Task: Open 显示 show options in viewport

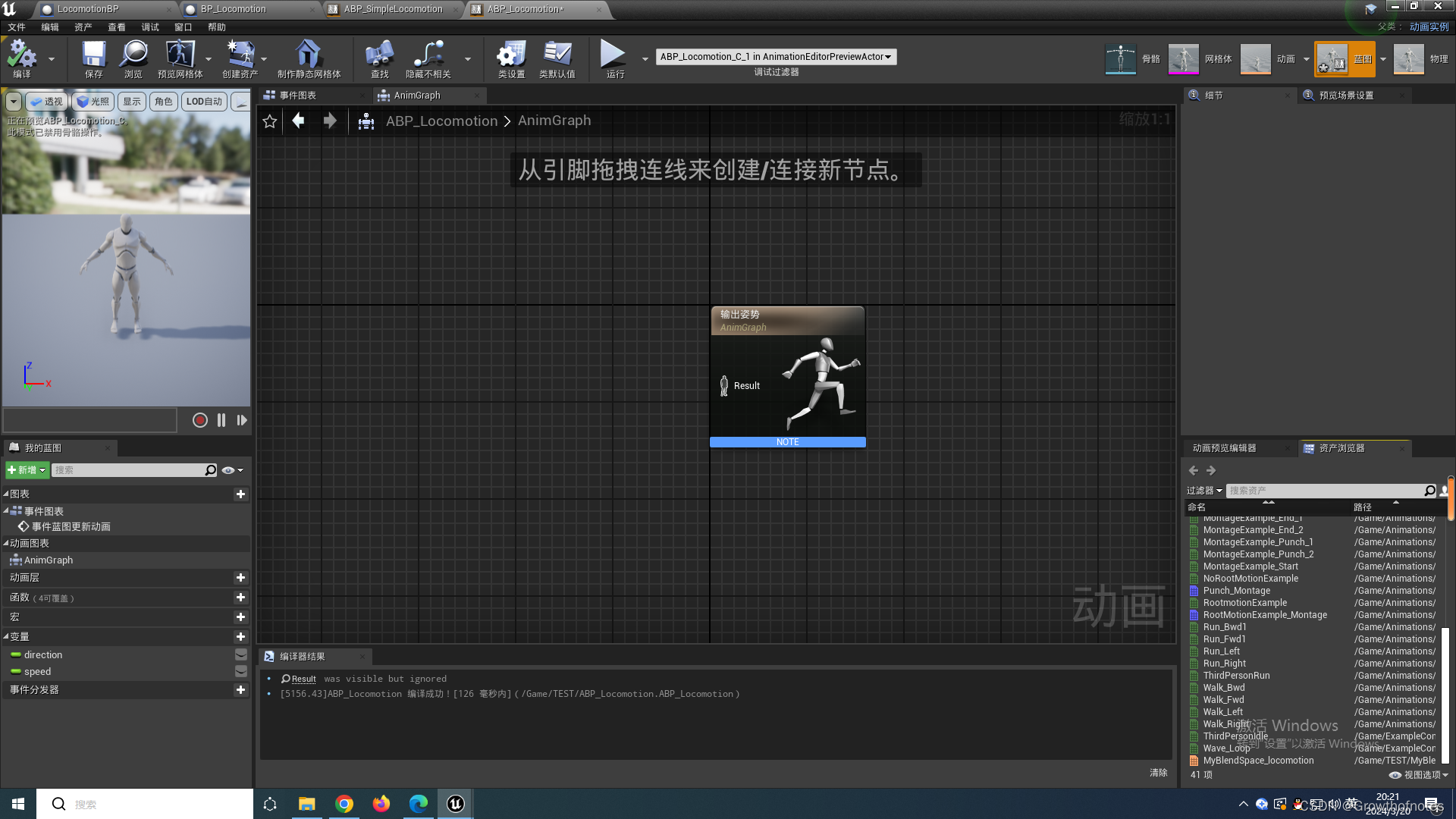Action: [132, 102]
